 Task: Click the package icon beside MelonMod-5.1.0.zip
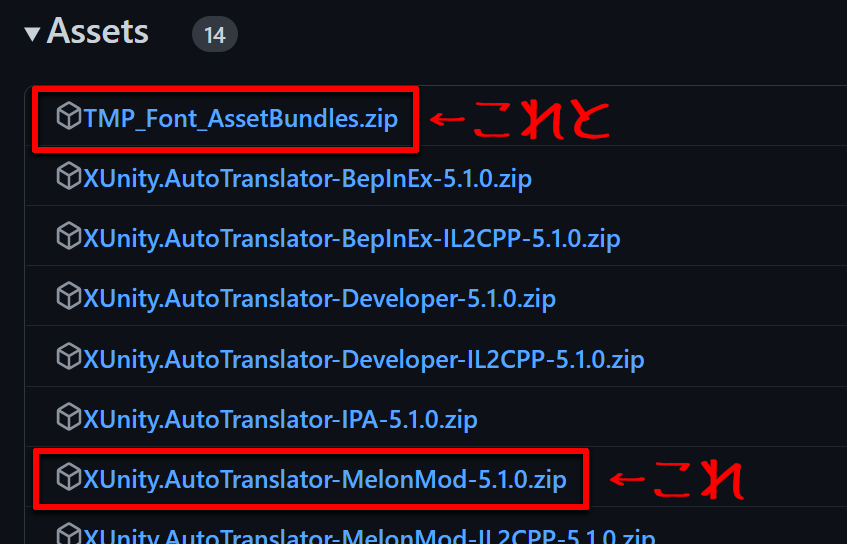(x=68, y=477)
